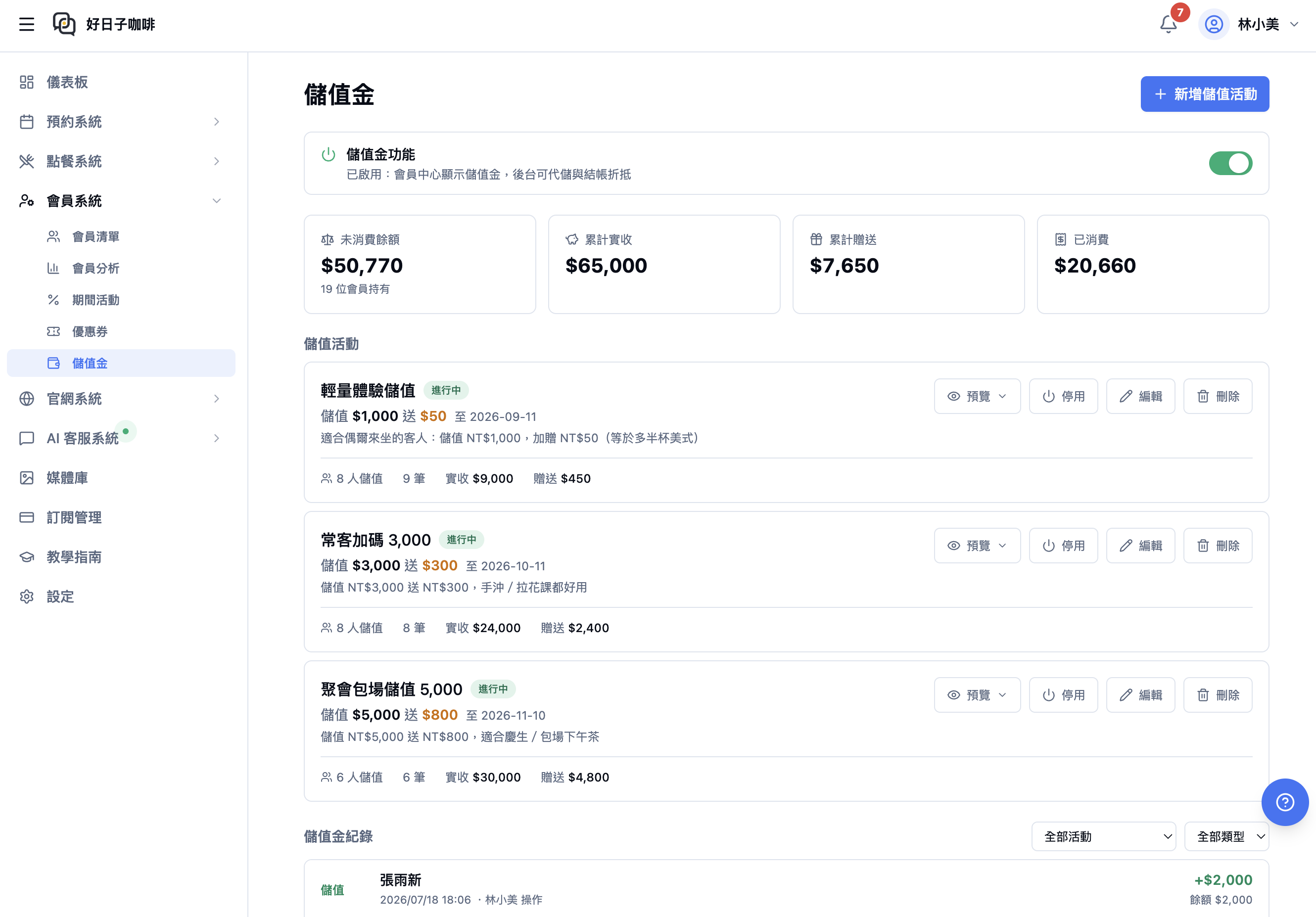
Task: Open 訂閱管理 from the sidebar
Action: coord(121,517)
